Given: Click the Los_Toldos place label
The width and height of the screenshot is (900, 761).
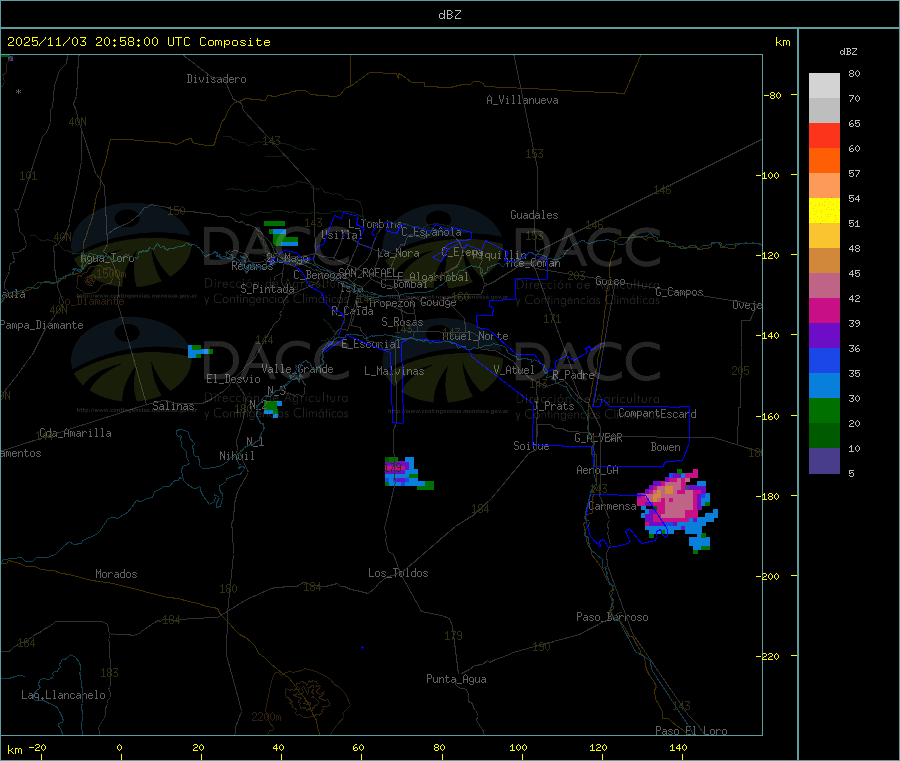Looking at the screenshot, I should [398, 573].
